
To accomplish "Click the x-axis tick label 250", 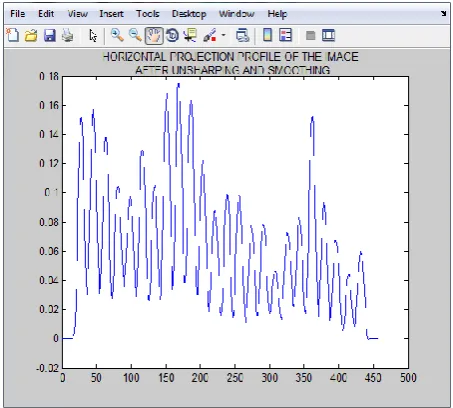I will point(235,378).
